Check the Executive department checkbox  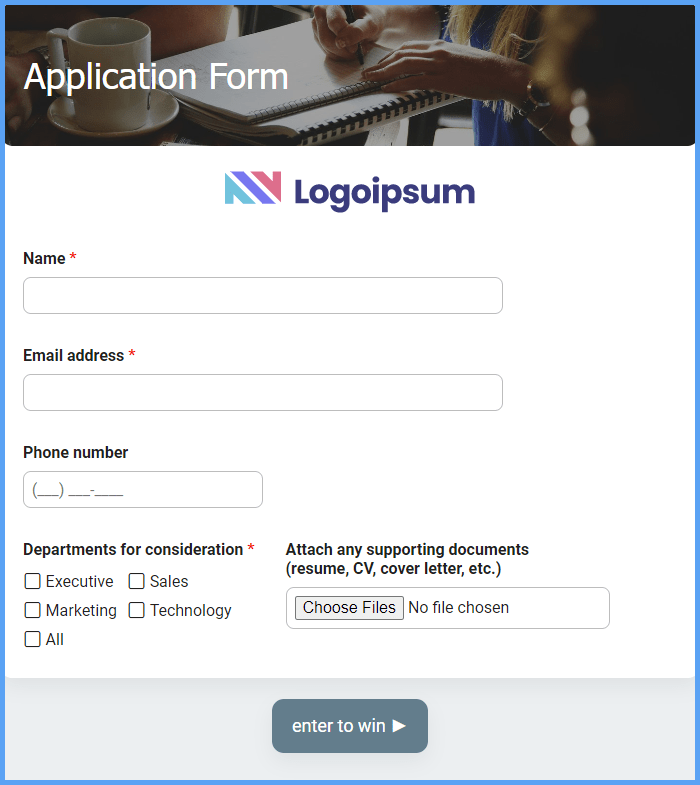(x=33, y=581)
